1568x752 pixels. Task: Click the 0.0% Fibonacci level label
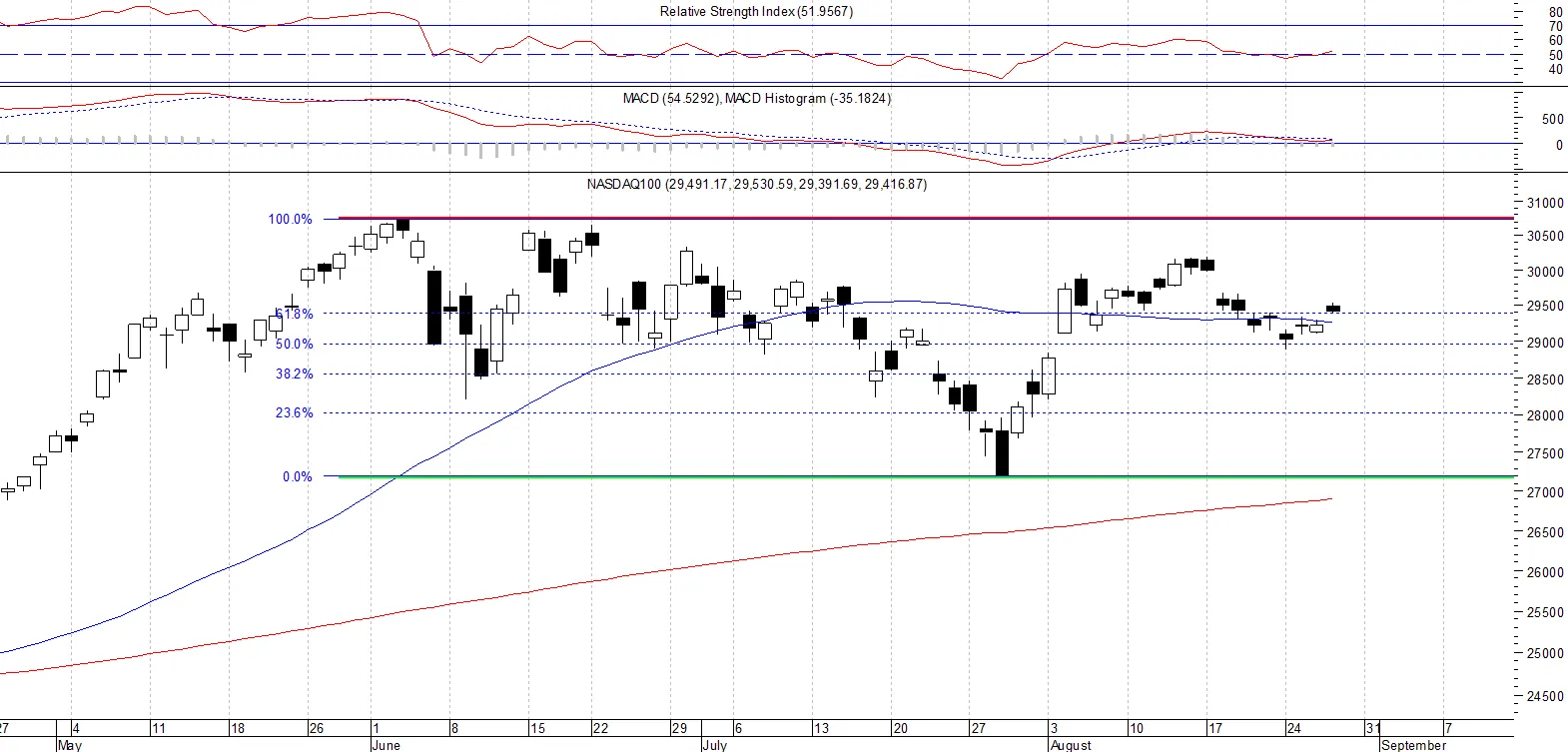[x=297, y=476]
